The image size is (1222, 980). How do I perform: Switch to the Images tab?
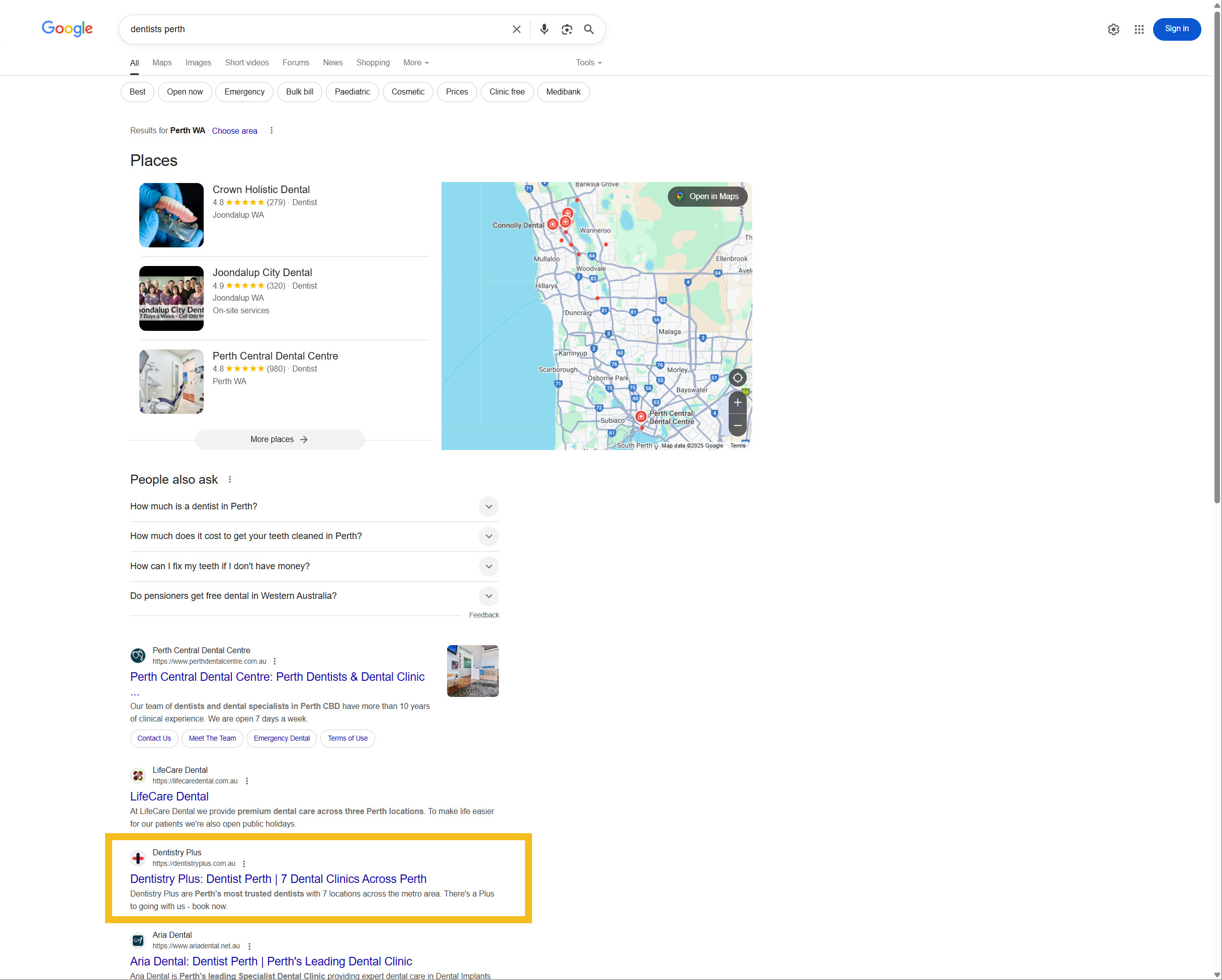[x=198, y=63]
